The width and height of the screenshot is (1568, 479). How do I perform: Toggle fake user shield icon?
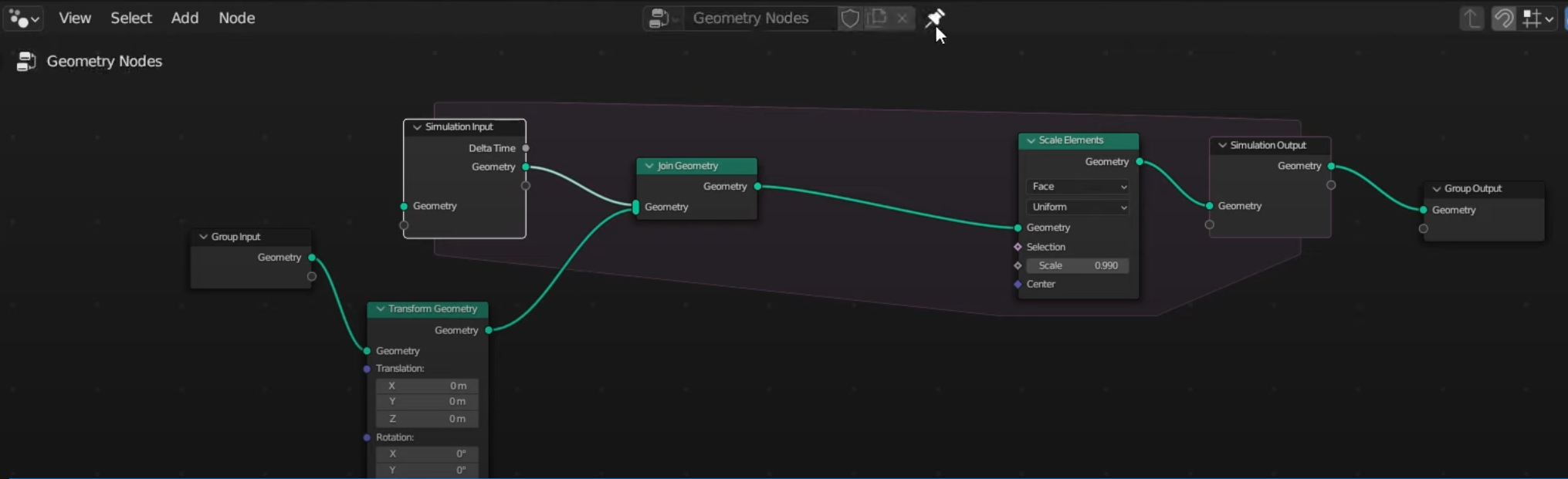coord(850,18)
